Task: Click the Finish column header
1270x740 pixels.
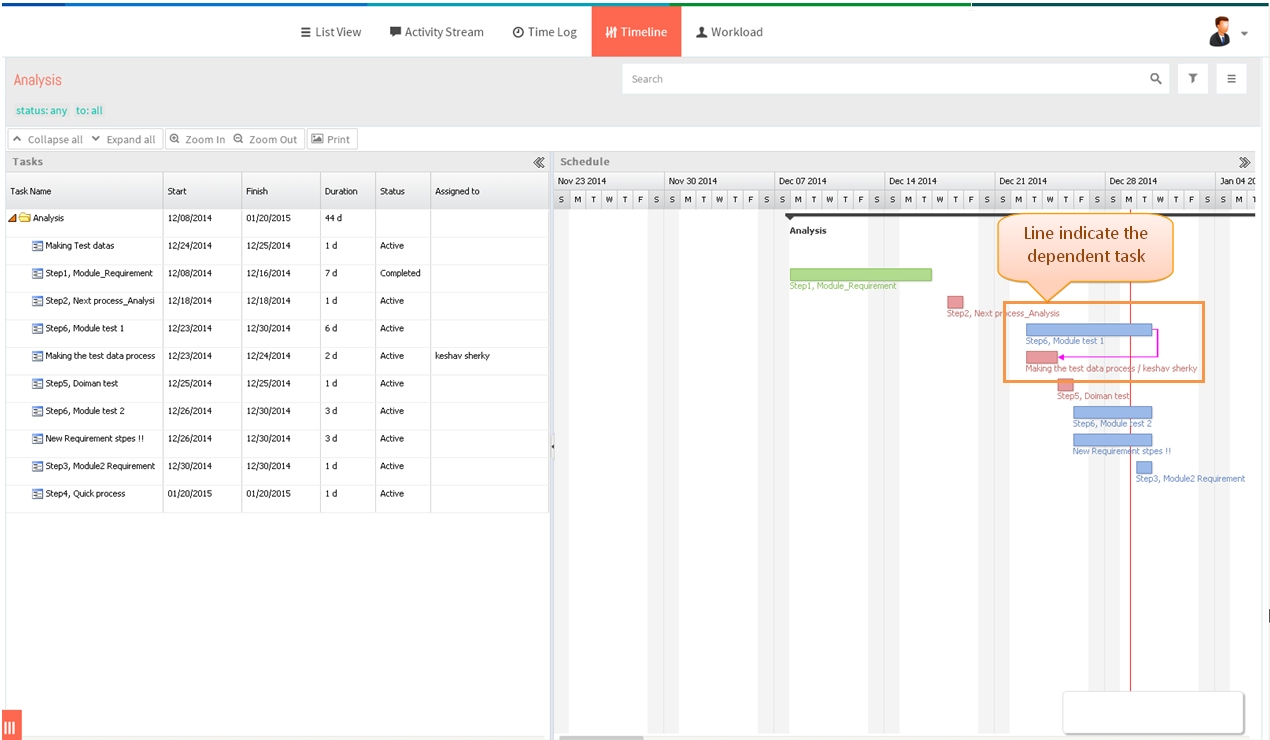Action: click(x=281, y=191)
